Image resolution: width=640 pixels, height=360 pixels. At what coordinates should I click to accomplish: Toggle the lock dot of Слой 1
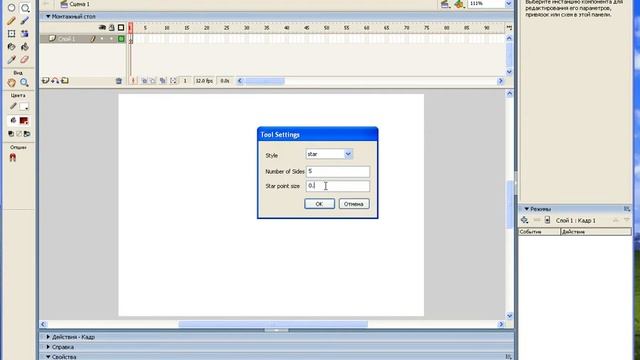click(111, 39)
